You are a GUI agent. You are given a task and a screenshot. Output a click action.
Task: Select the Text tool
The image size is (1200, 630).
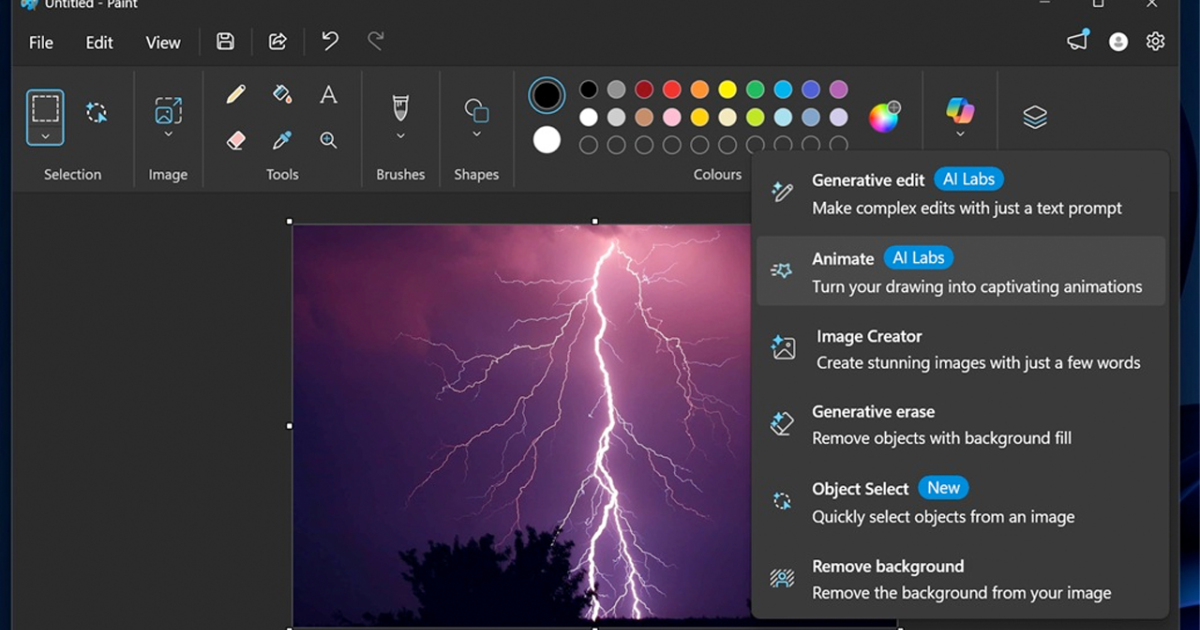(x=328, y=95)
